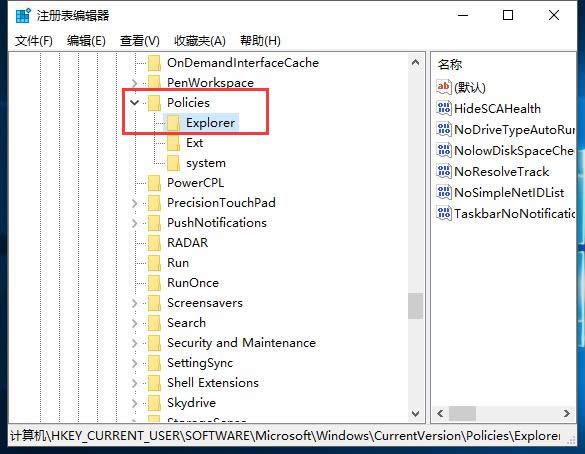Click the PenWorkspace folder icon
The image size is (585, 454).
tap(154, 82)
